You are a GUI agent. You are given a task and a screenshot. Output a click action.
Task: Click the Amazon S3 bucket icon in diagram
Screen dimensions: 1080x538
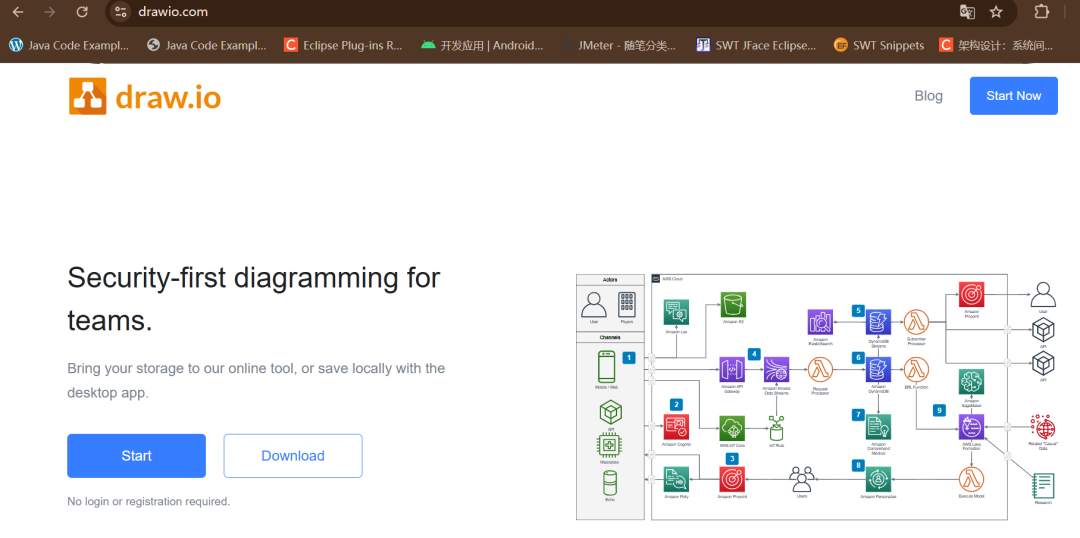coord(734,304)
